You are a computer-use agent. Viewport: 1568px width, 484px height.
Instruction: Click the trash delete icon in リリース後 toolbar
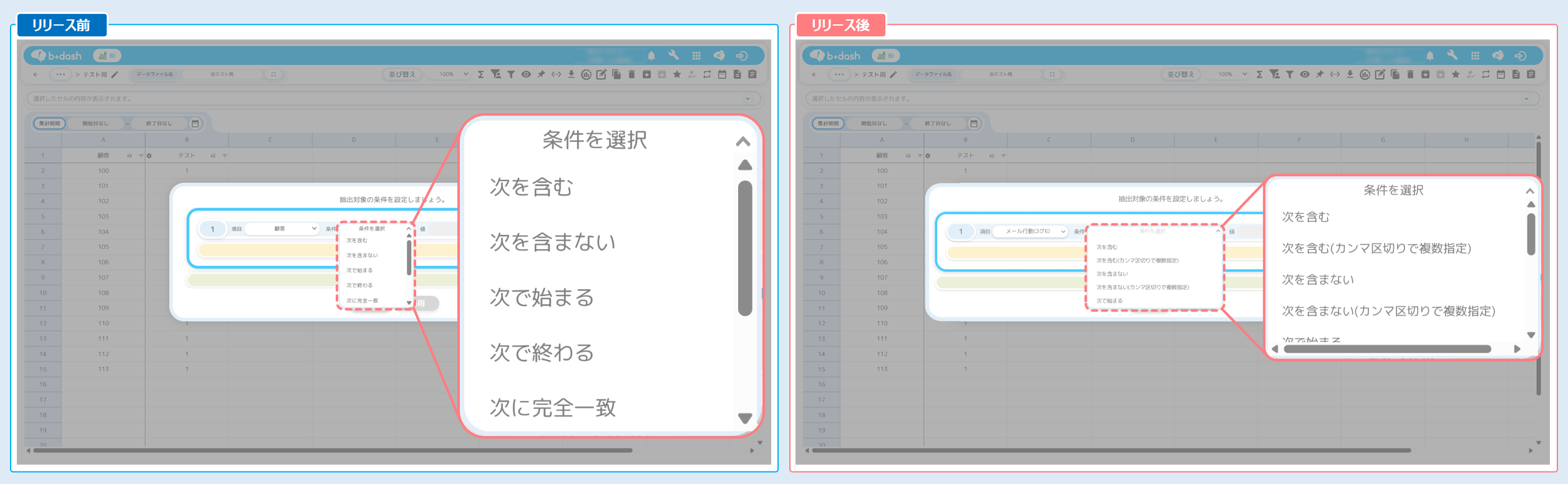tap(1410, 74)
